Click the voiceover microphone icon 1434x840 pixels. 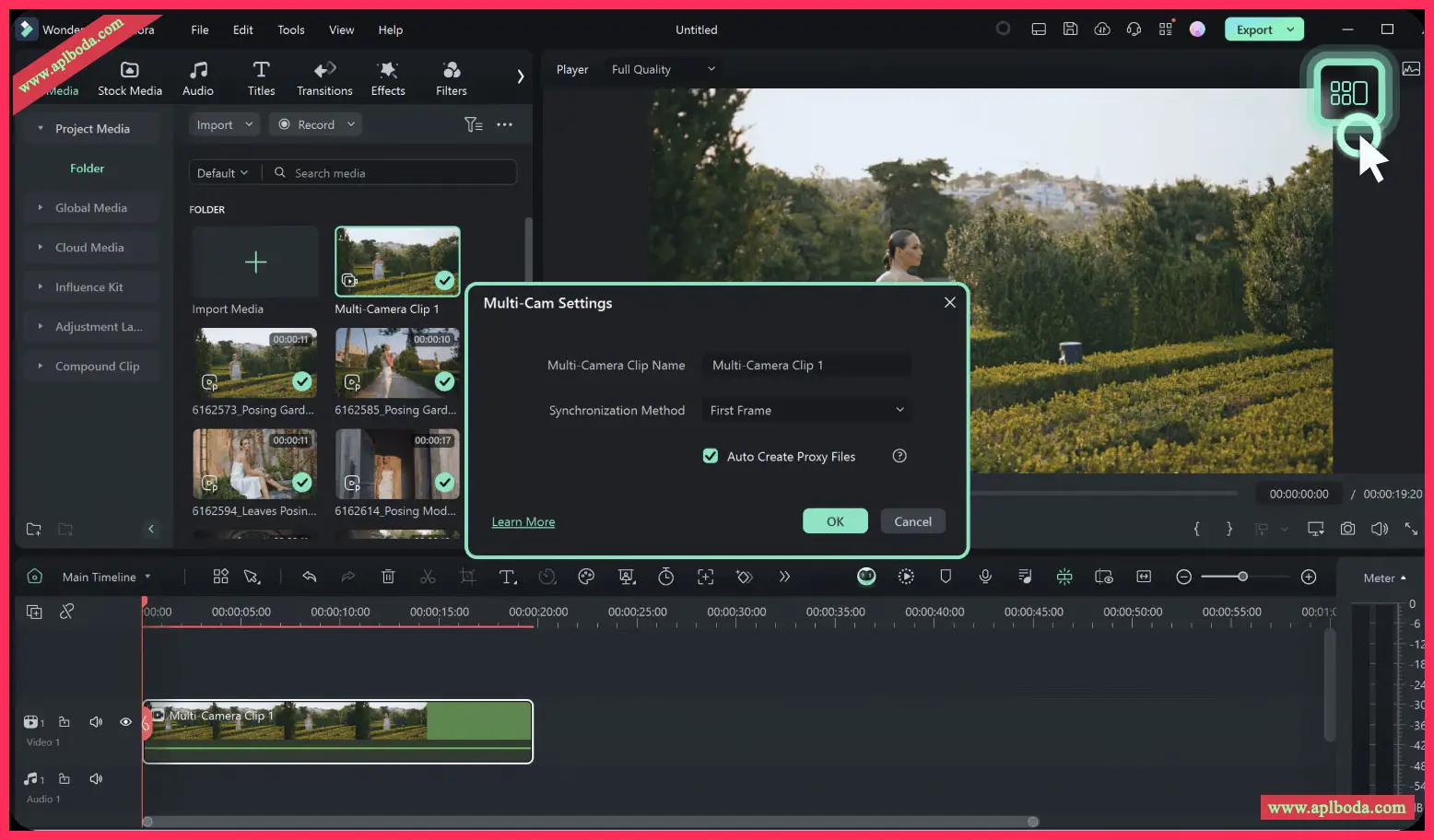click(985, 577)
